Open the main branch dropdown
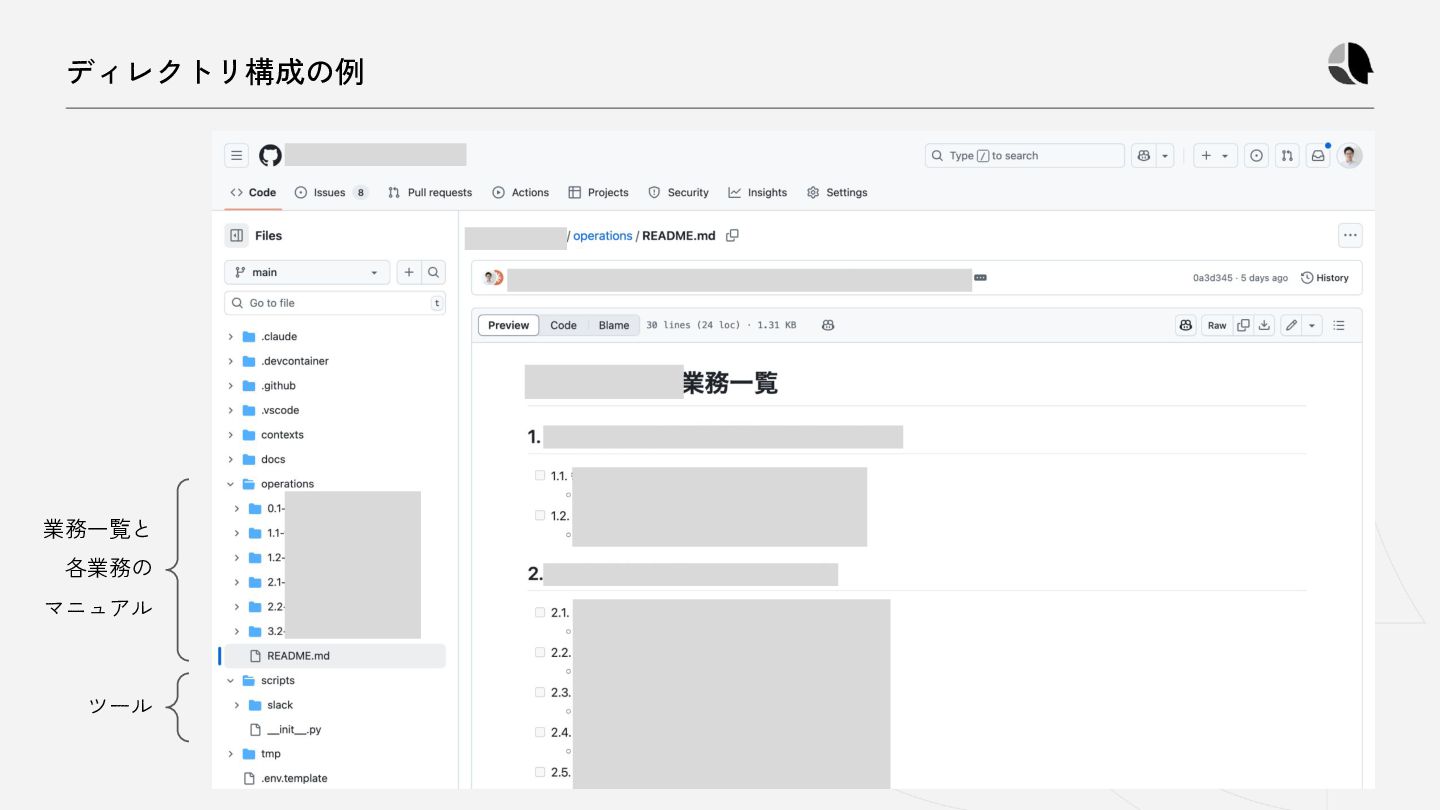This screenshot has width=1440, height=810. pos(307,272)
